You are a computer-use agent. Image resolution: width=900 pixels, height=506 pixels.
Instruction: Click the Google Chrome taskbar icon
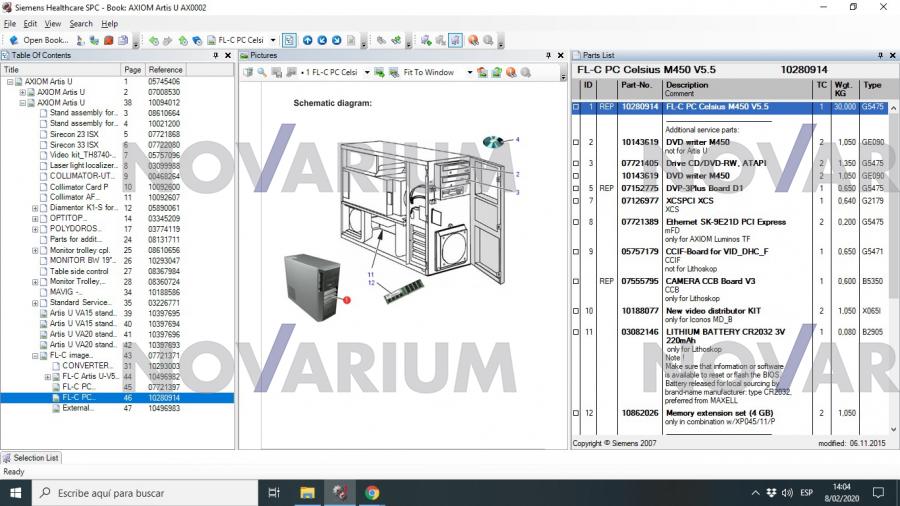372,492
